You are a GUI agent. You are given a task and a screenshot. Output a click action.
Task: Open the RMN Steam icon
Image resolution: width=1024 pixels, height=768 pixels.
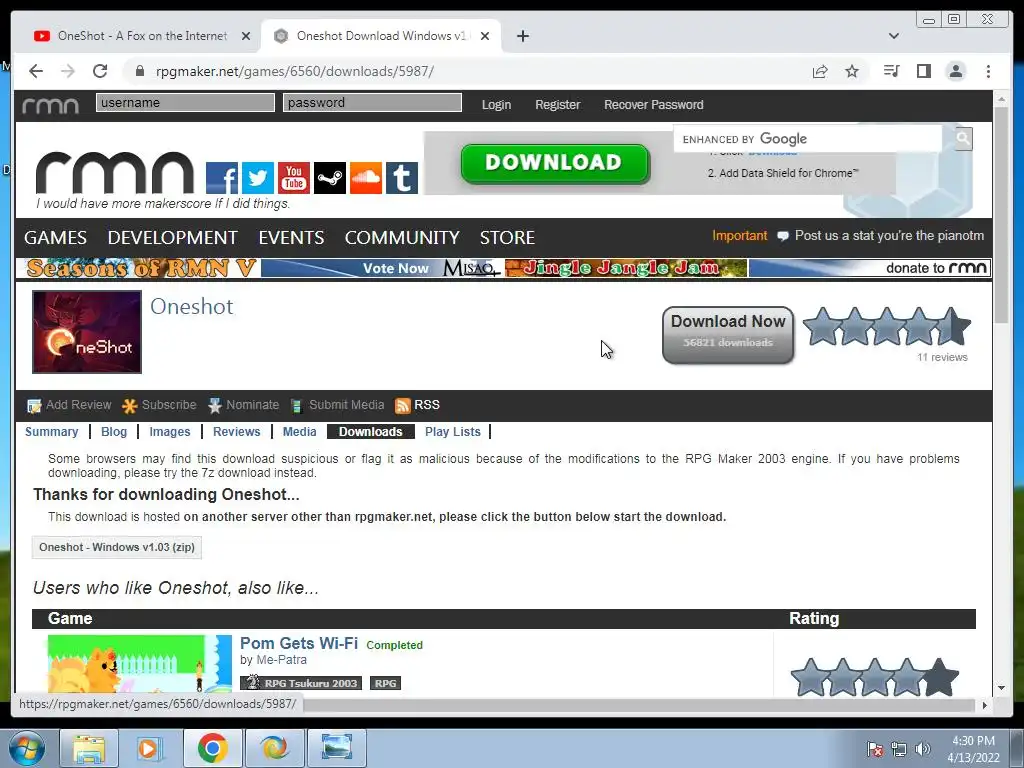tap(330, 178)
